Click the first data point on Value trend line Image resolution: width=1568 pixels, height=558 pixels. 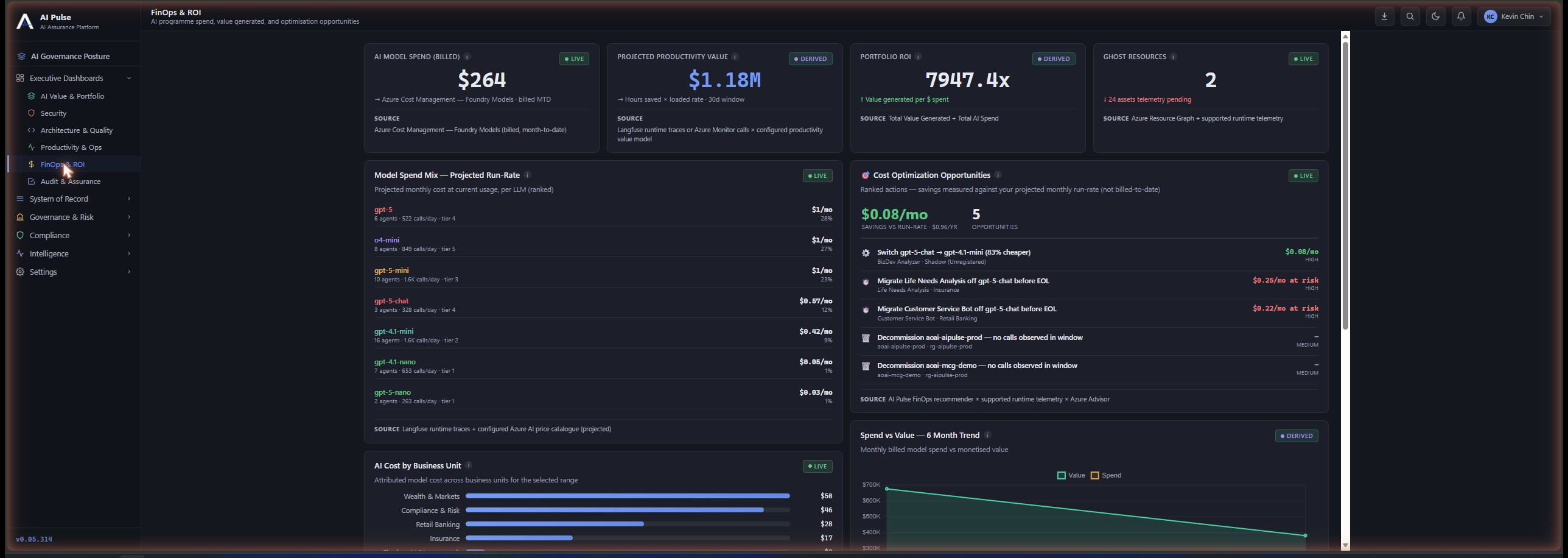887,489
